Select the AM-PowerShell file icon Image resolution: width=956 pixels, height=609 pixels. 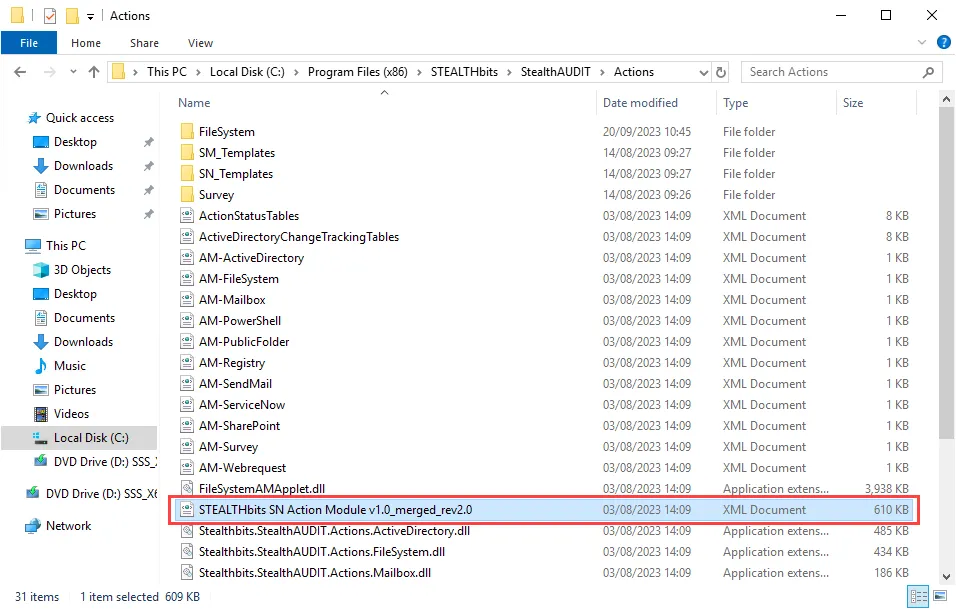[x=187, y=321]
